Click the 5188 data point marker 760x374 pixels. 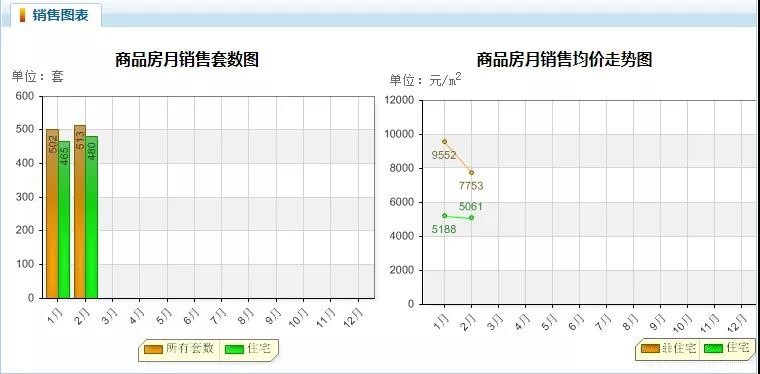coord(444,216)
